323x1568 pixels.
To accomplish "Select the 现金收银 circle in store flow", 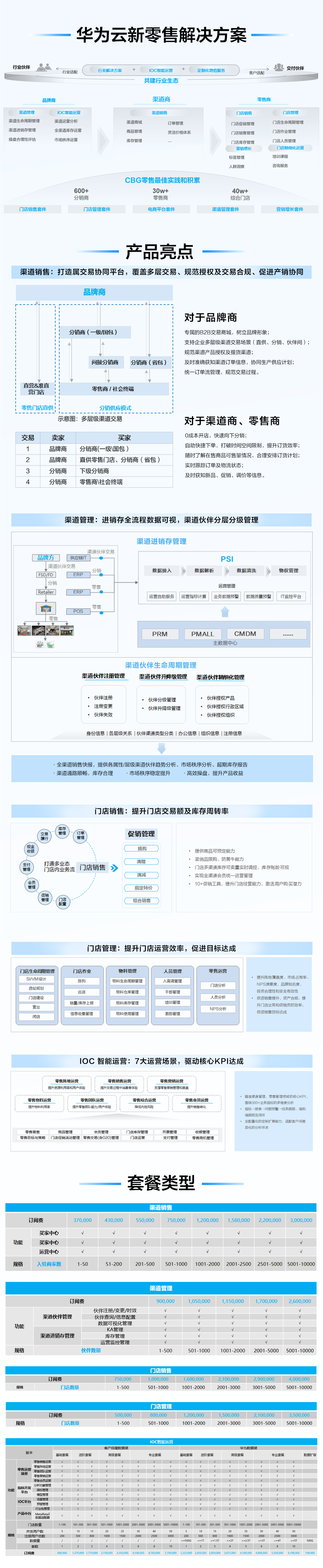I will pyautogui.click(x=30, y=850).
